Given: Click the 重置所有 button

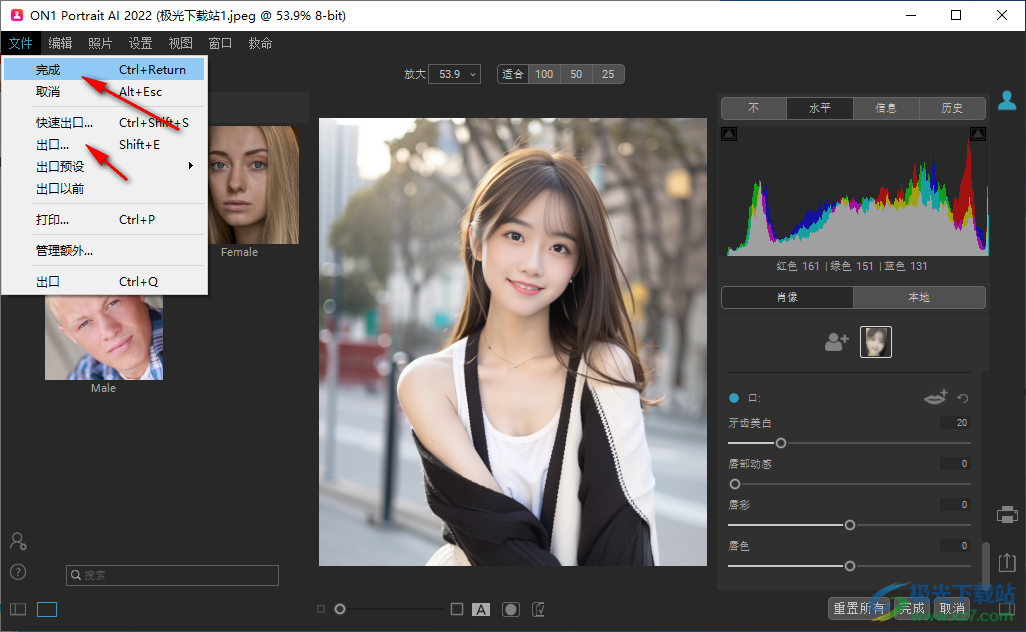Looking at the screenshot, I should 858,608.
